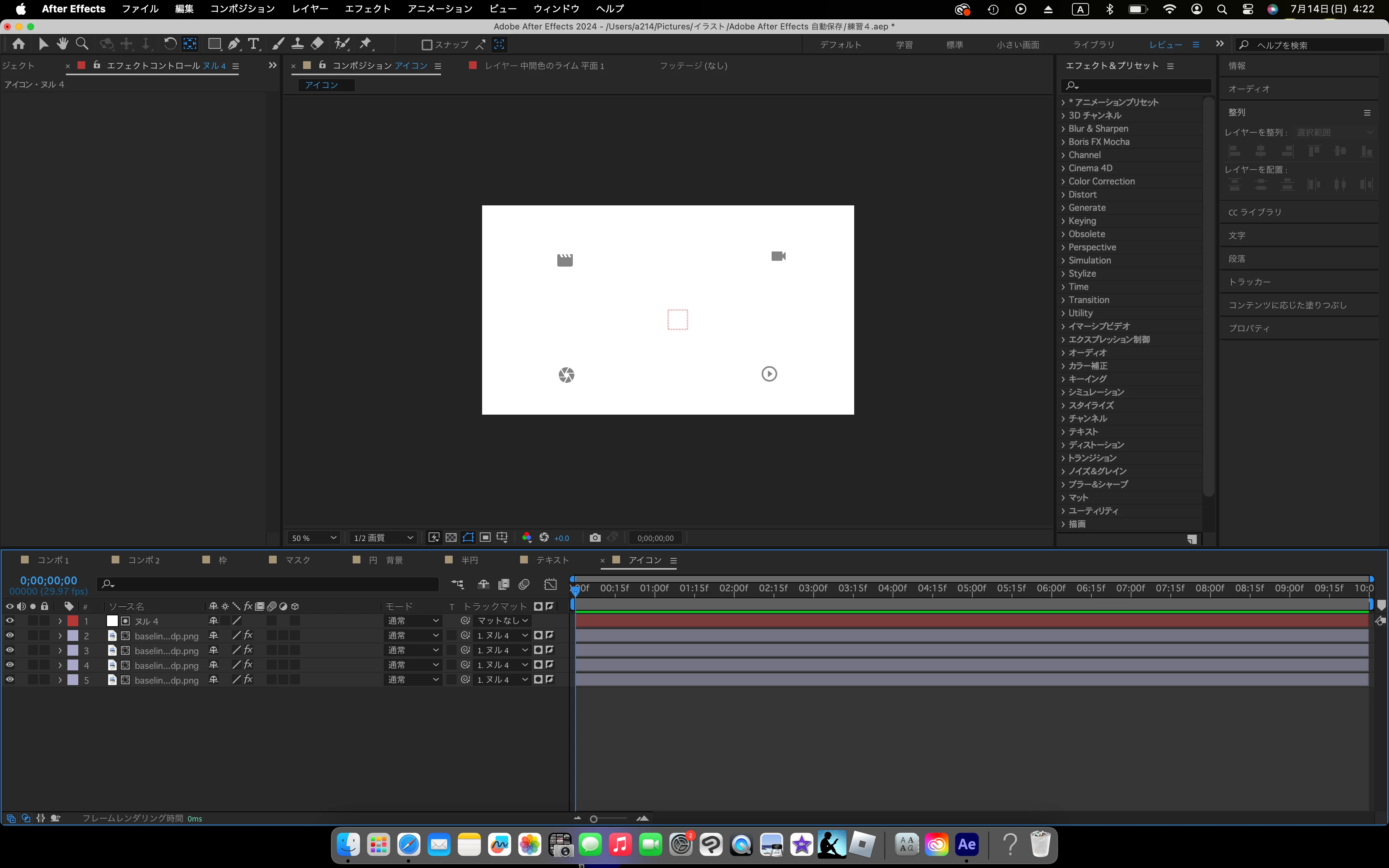Toggle visibility of layer 3 baselin...dp.png
The height and width of the screenshot is (868, 1389).
10,650
